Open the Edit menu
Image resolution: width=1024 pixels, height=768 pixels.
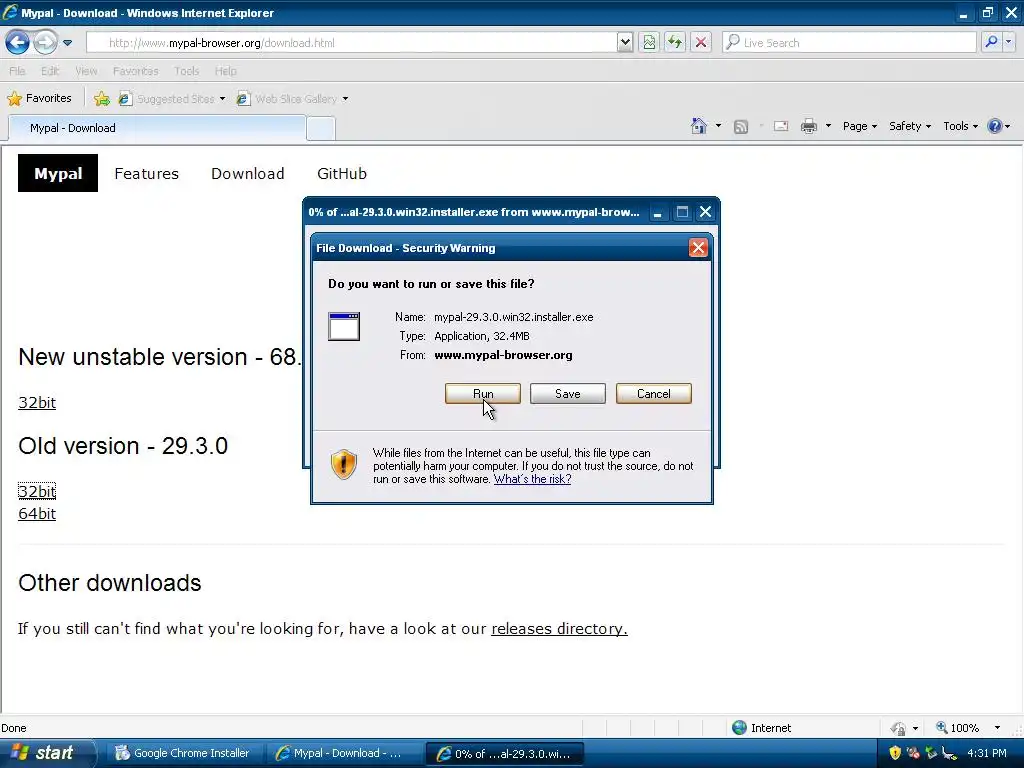point(50,71)
